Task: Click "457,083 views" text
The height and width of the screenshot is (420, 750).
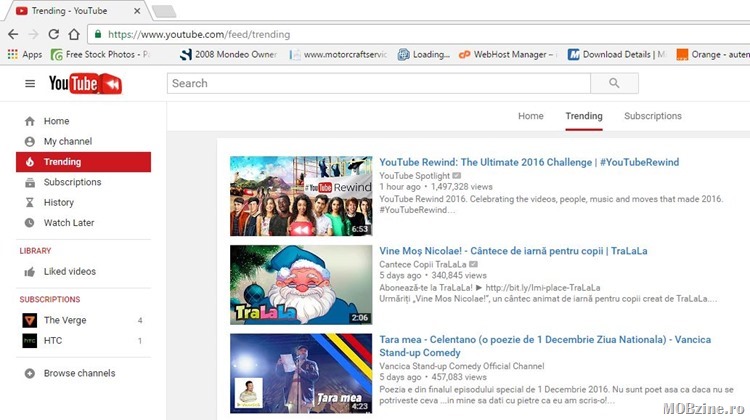Action: (459, 377)
